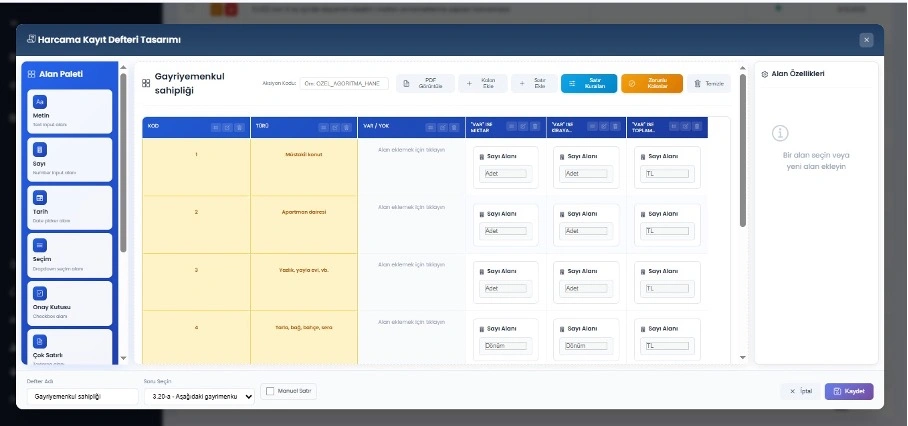Click the Defter Adı text field
The width and height of the screenshot is (908, 426).
click(83, 396)
